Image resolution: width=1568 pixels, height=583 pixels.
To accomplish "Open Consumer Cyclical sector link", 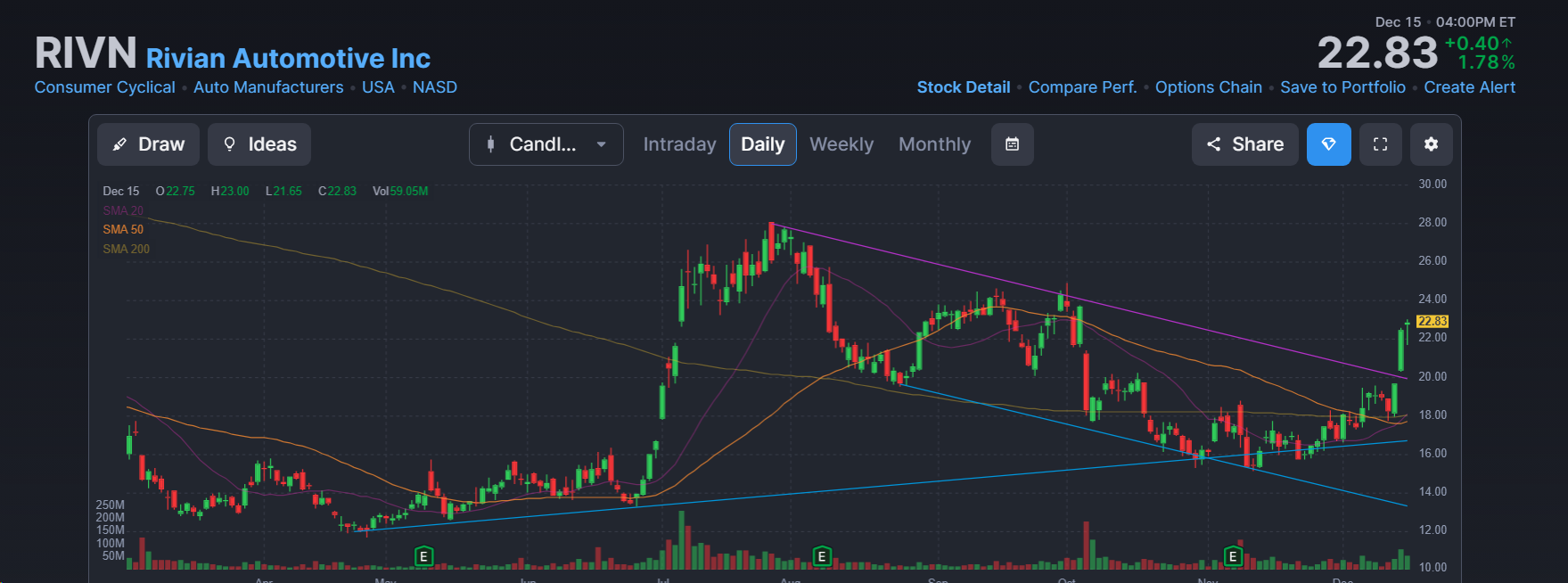I will tap(105, 87).
